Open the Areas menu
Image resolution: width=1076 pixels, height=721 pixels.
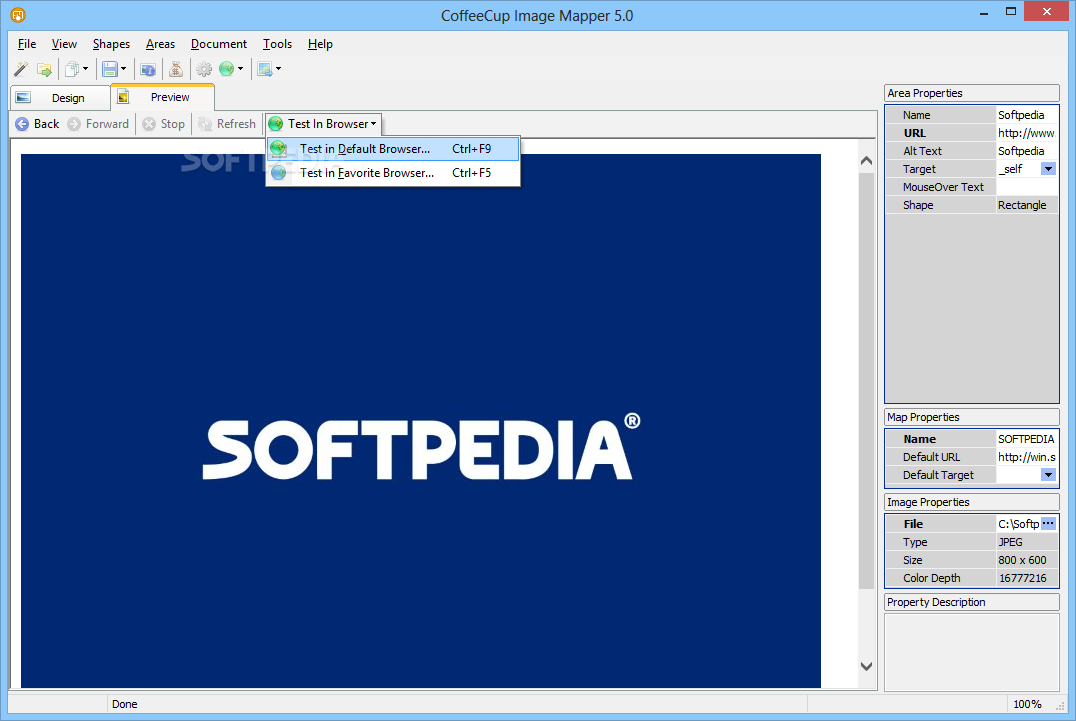pyautogui.click(x=161, y=44)
